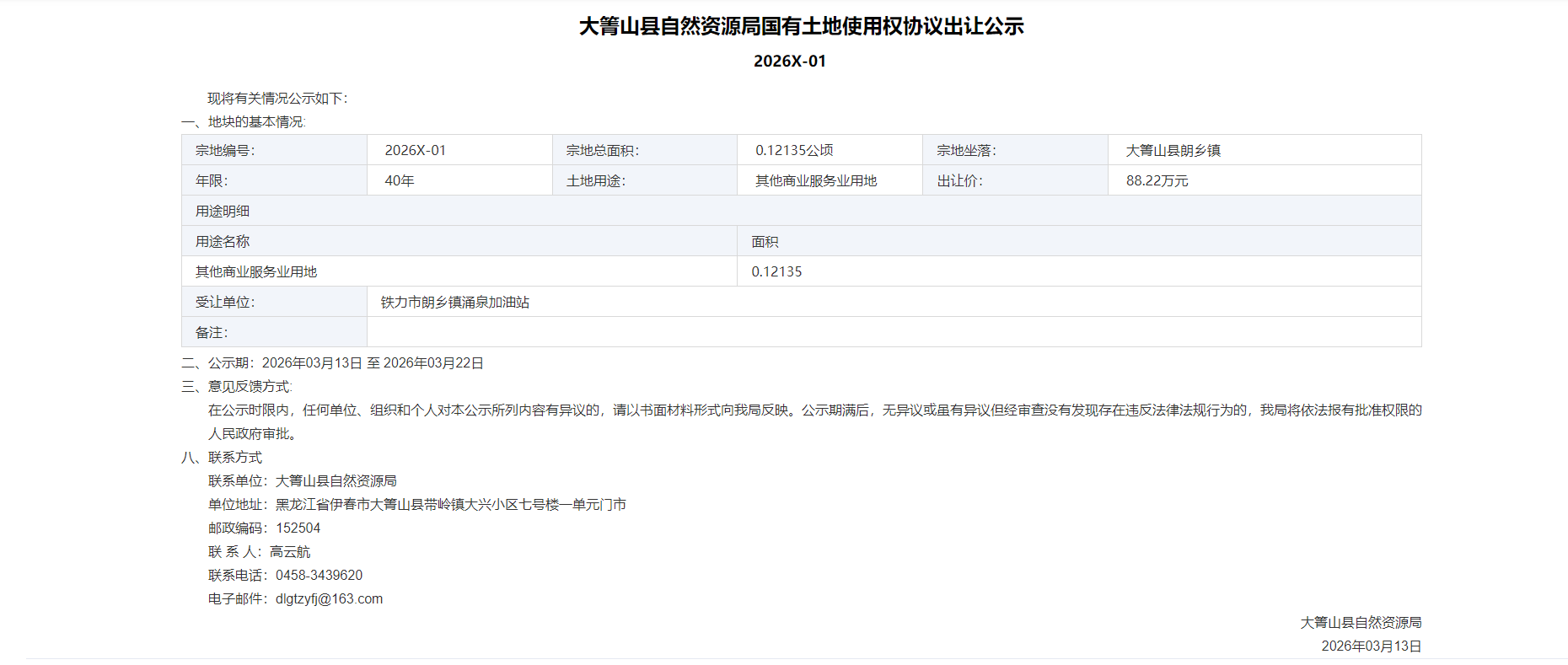Image resolution: width=1568 pixels, height=665 pixels.
Task: Click the empty 备注 value cell
Action: click(894, 332)
